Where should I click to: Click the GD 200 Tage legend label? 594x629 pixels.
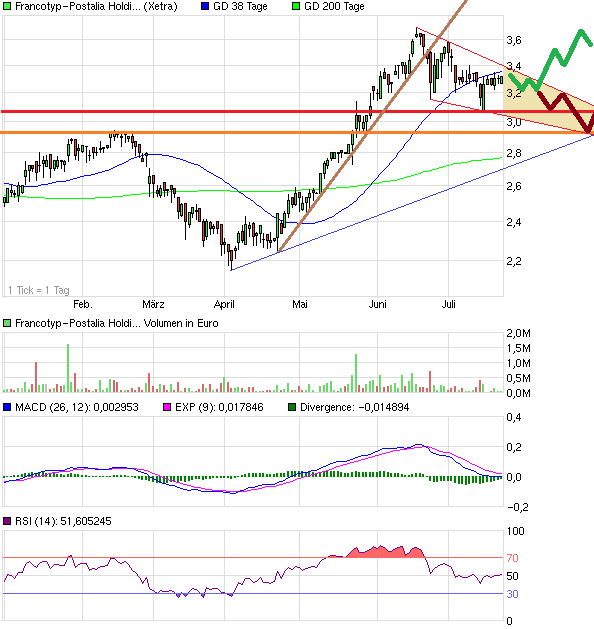334,6
